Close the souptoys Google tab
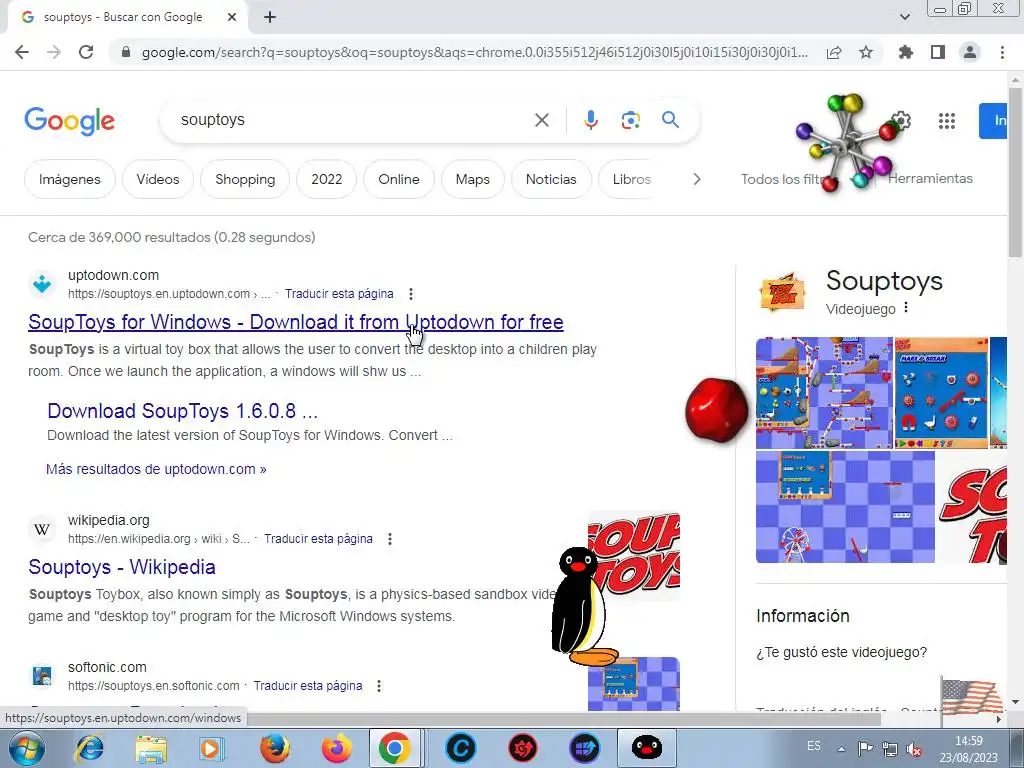The height and width of the screenshot is (768, 1024). pyautogui.click(x=232, y=17)
